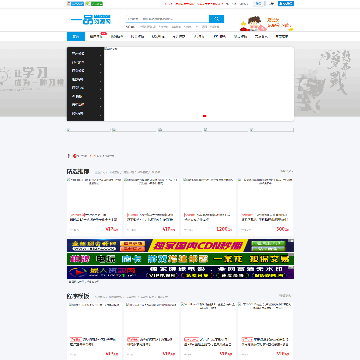The image size is (360, 360).
Task: Click the green badge in the top bar
Action: (x=94, y=4)
